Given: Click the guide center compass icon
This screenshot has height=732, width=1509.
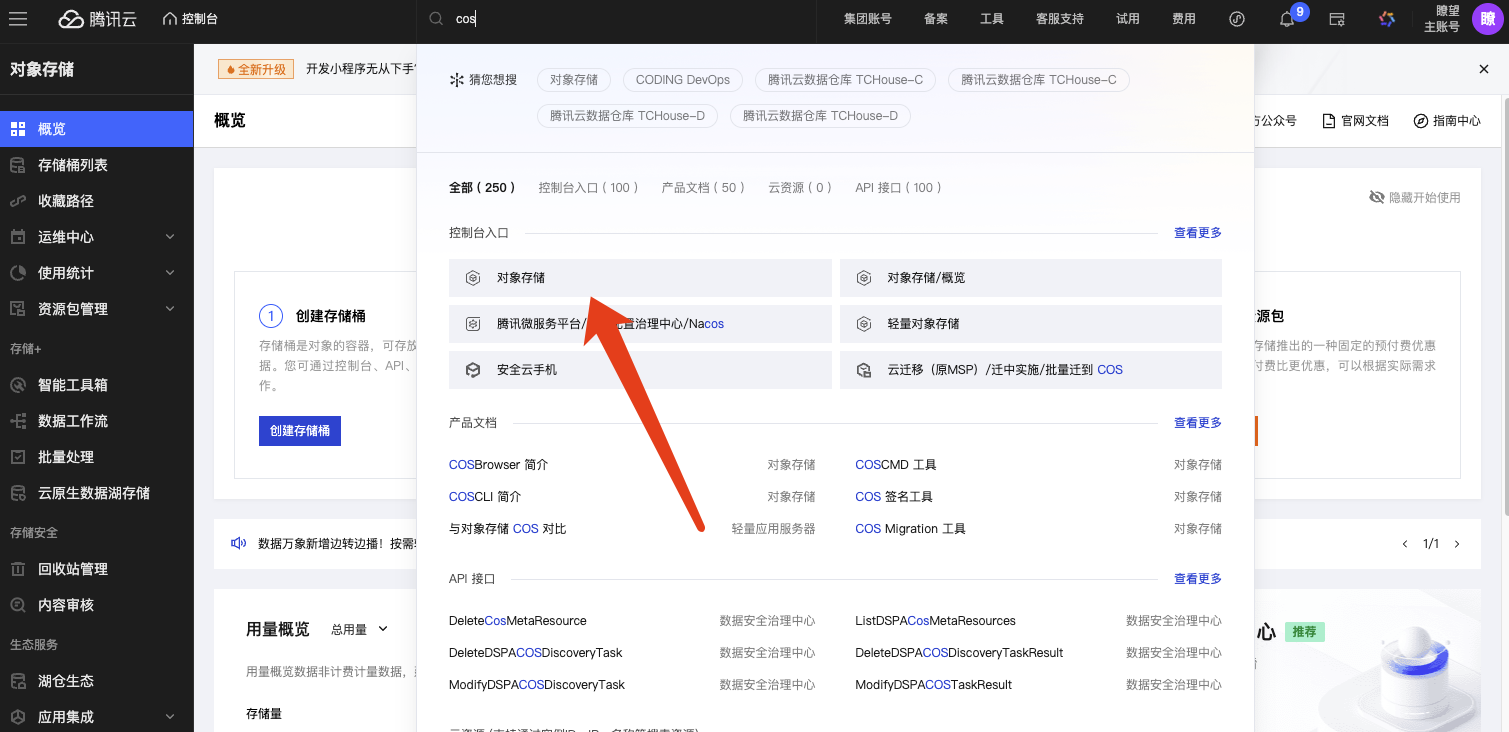Looking at the screenshot, I should coord(1420,121).
